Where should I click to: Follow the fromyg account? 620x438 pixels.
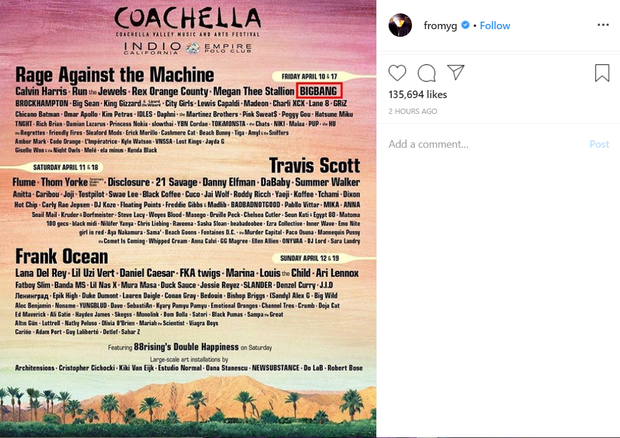point(495,26)
